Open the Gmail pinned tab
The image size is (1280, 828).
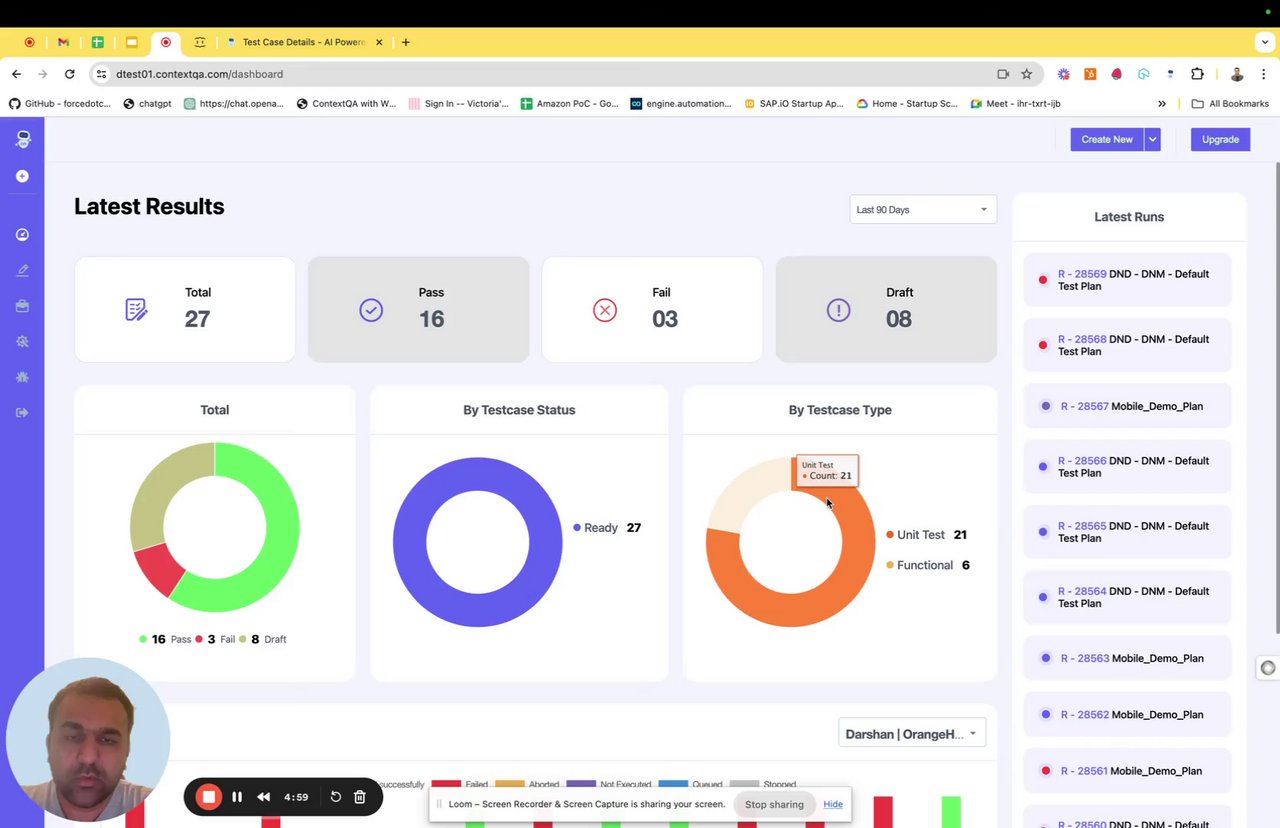click(x=63, y=42)
